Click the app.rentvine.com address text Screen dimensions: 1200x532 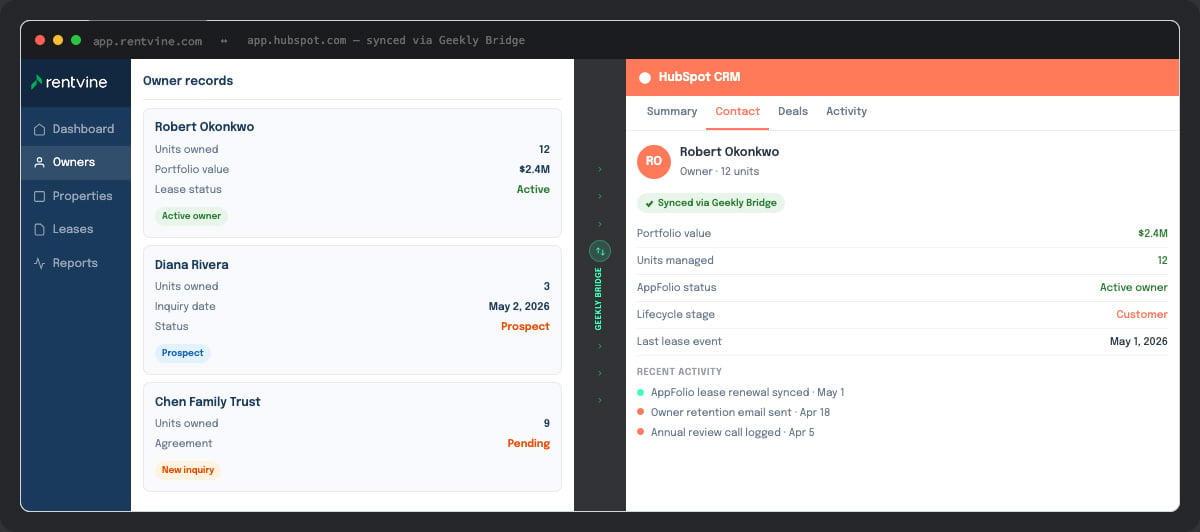pos(148,41)
